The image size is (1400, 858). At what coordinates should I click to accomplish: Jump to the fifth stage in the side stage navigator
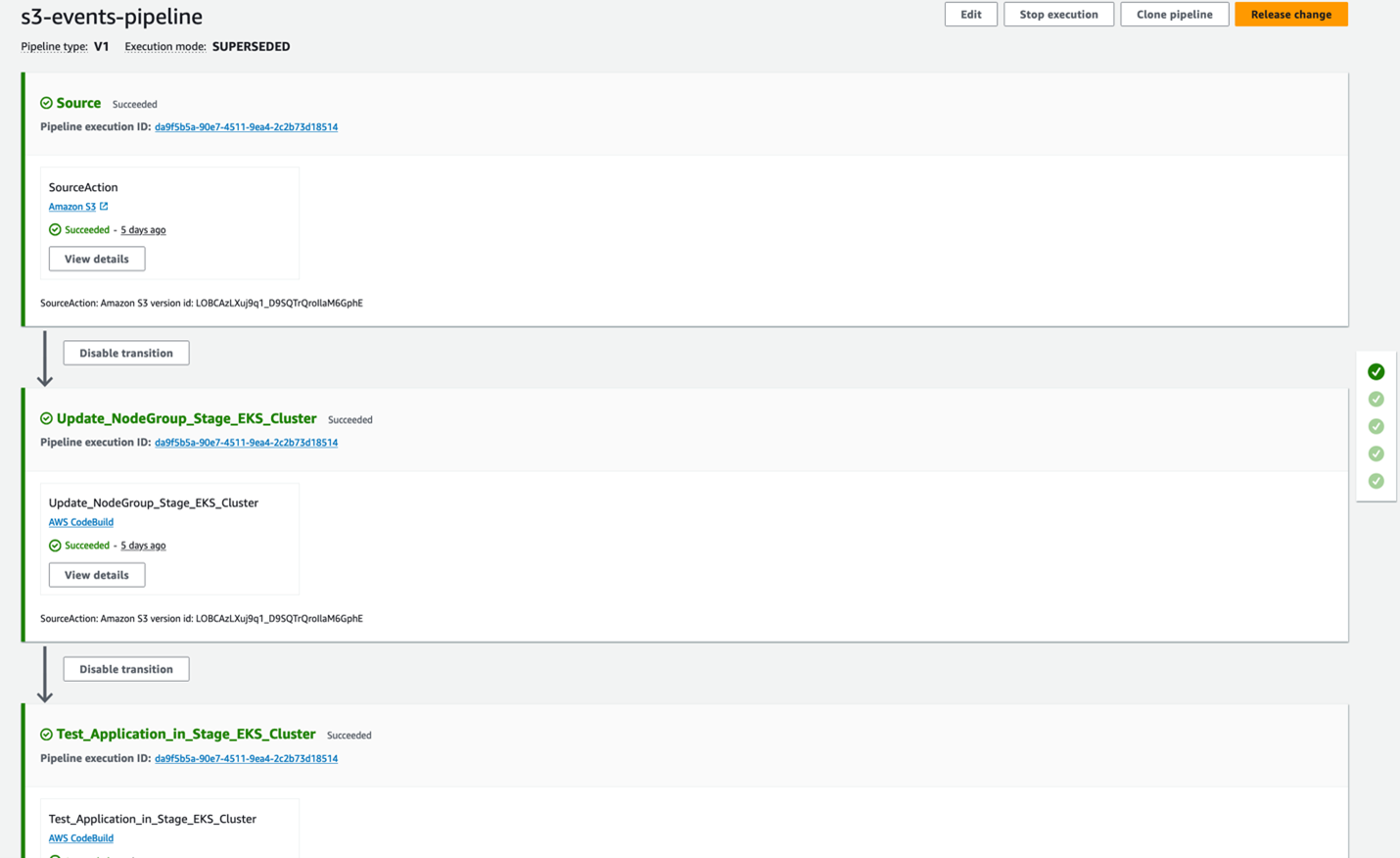pyautogui.click(x=1376, y=481)
